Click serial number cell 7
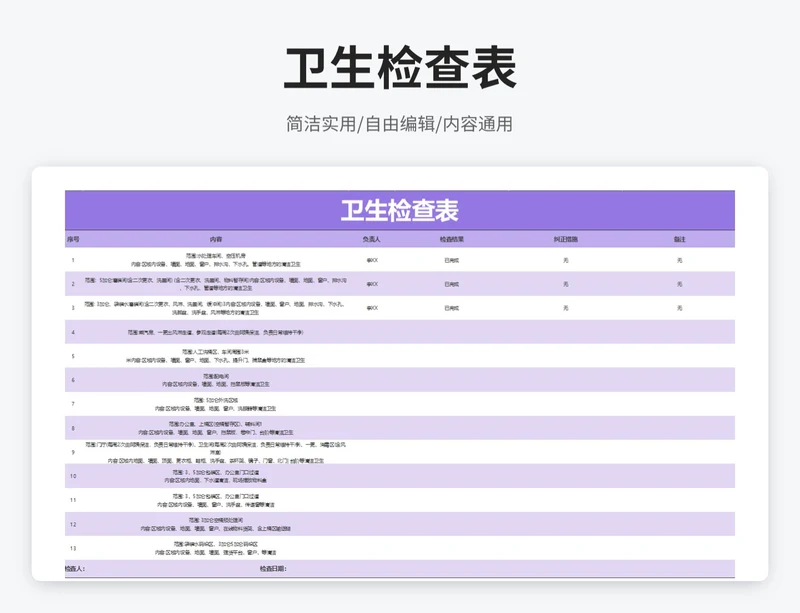800x613 pixels. [73, 404]
